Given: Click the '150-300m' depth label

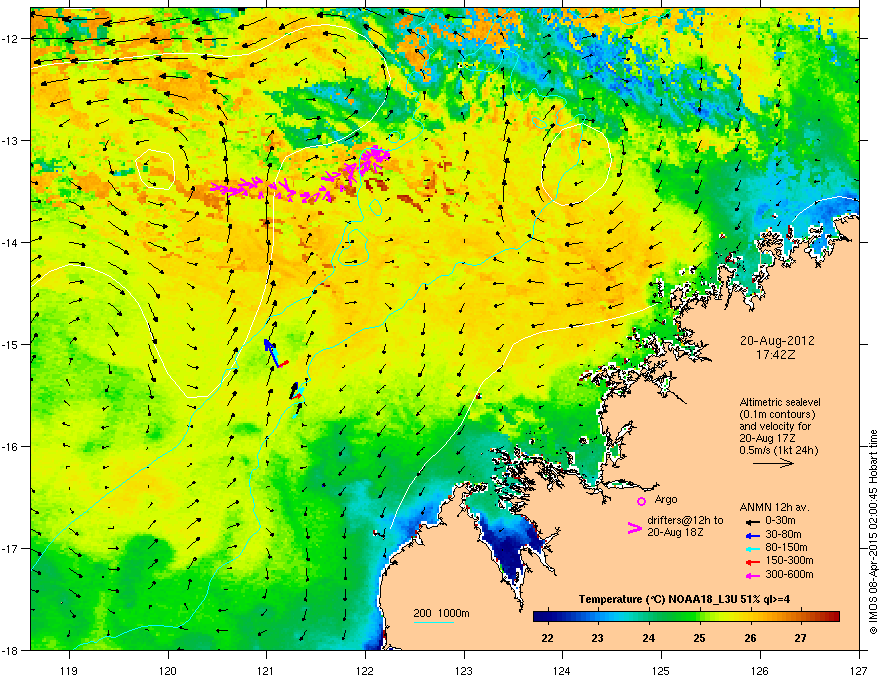Looking at the screenshot, I should tap(789, 561).
